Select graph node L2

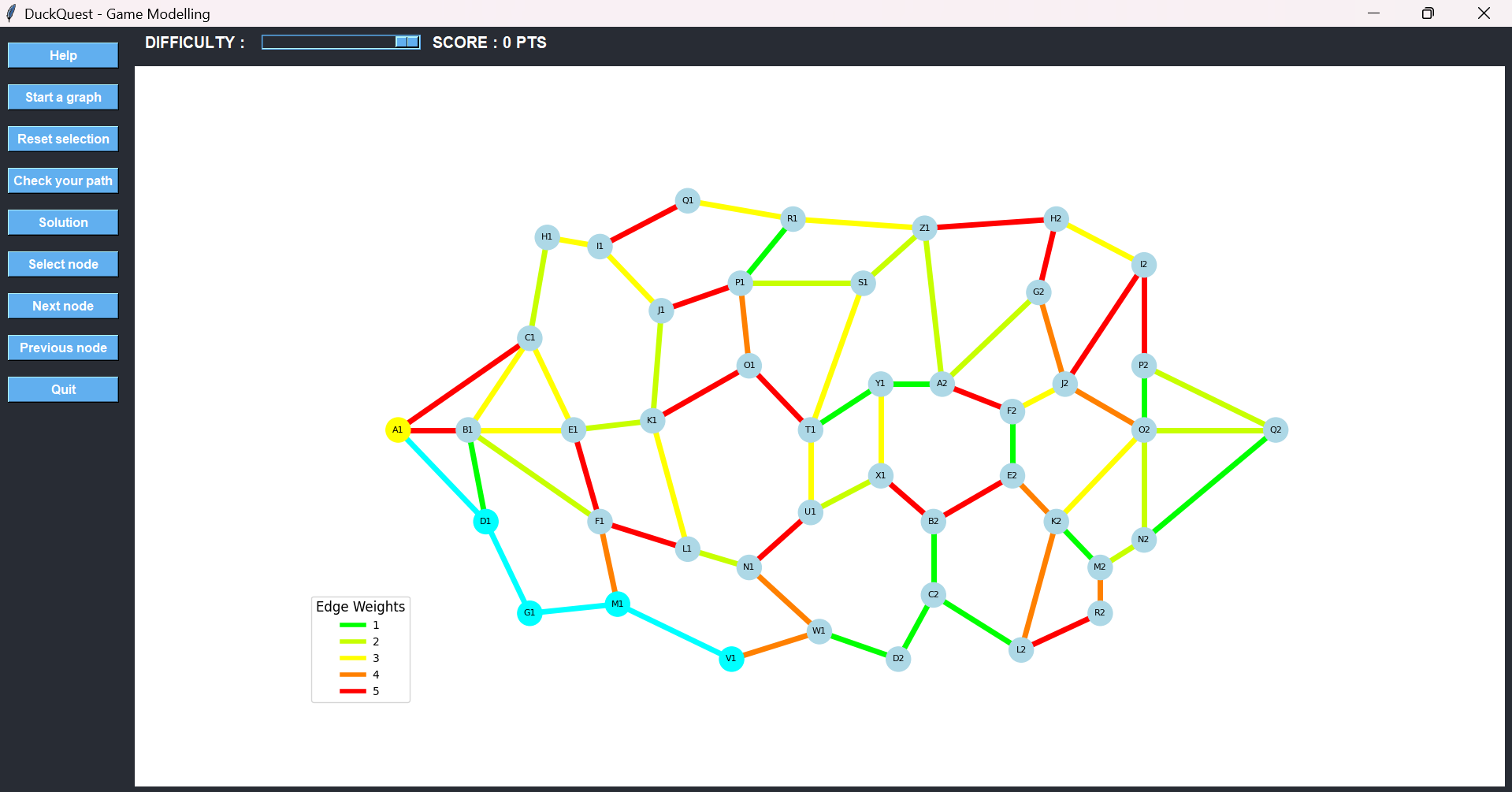pyautogui.click(x=1021, y=649)
